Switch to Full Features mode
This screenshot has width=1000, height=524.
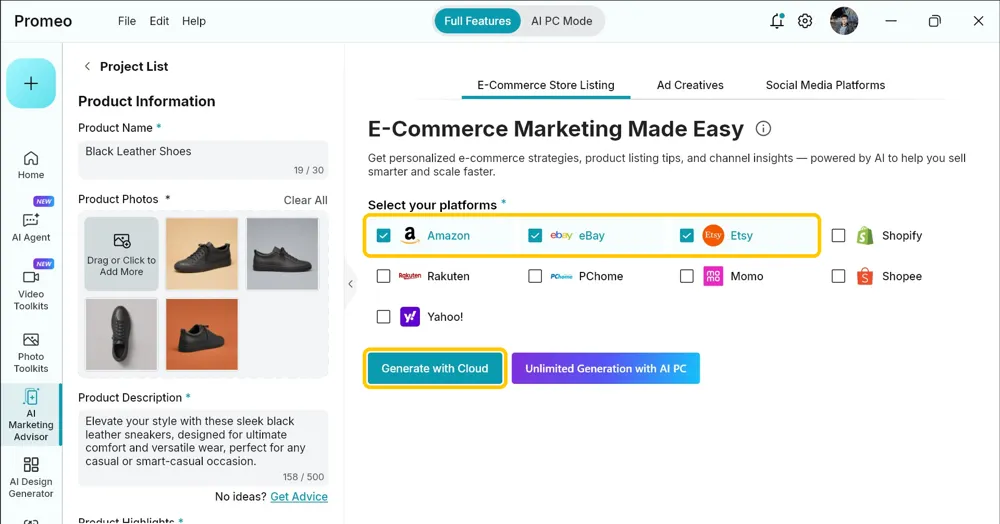click(x=478, y=21)
